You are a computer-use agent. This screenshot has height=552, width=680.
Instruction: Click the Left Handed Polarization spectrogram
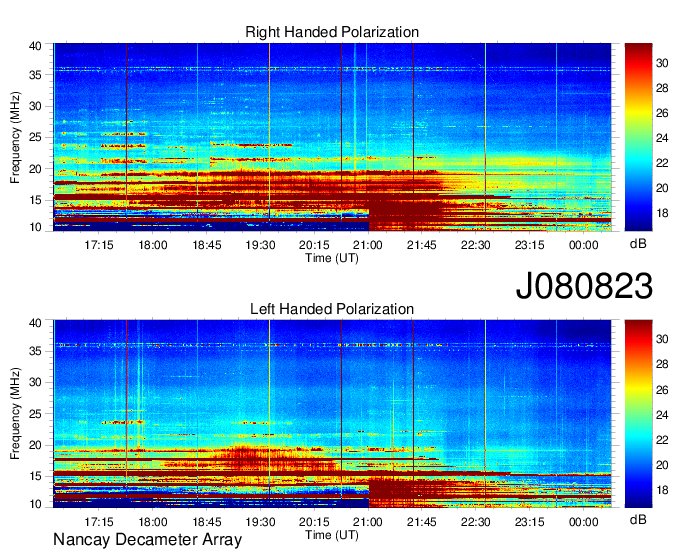click(x=332, y=414)
